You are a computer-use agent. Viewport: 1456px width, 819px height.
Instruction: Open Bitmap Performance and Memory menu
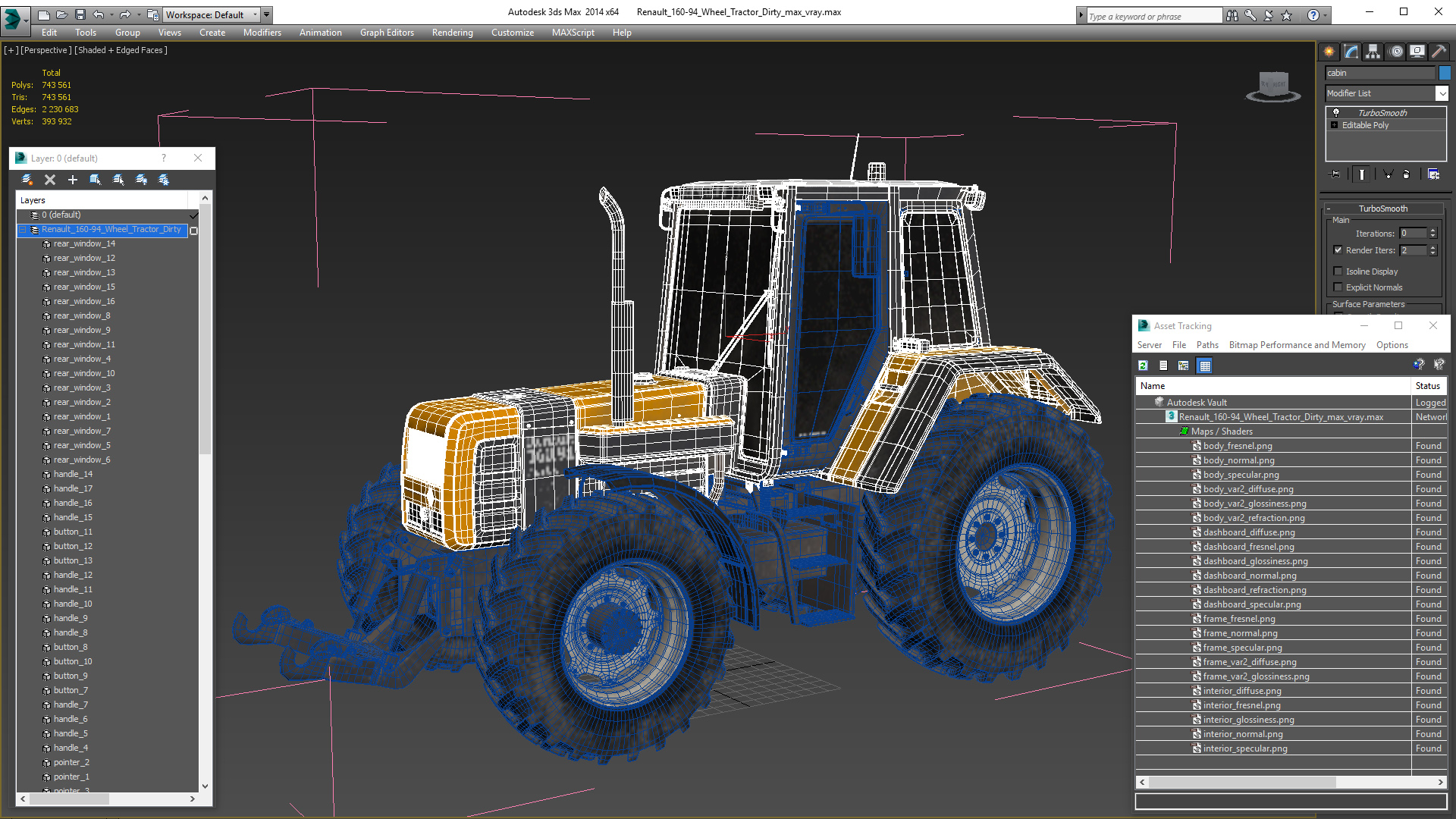click(x=1297, y=345)
